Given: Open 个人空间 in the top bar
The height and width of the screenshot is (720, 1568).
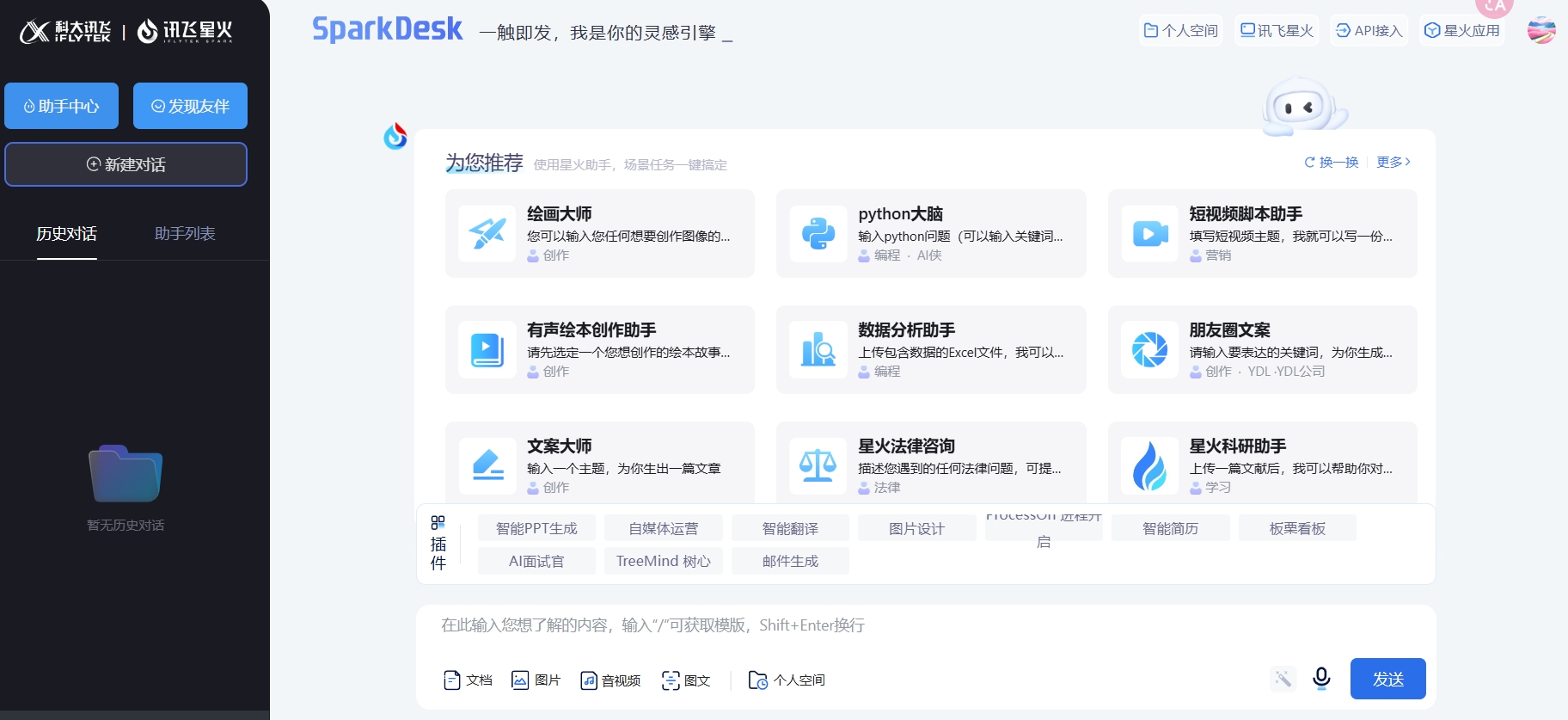Looking at the screenshot, I should (1181, 30).
